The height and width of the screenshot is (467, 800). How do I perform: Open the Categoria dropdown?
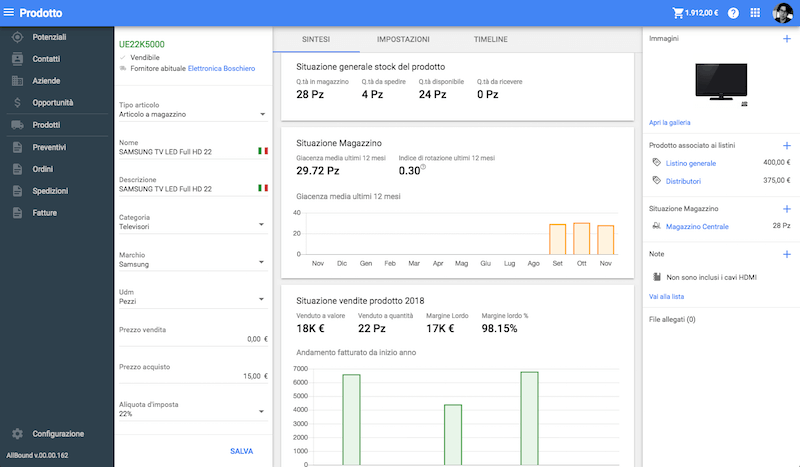262,225
